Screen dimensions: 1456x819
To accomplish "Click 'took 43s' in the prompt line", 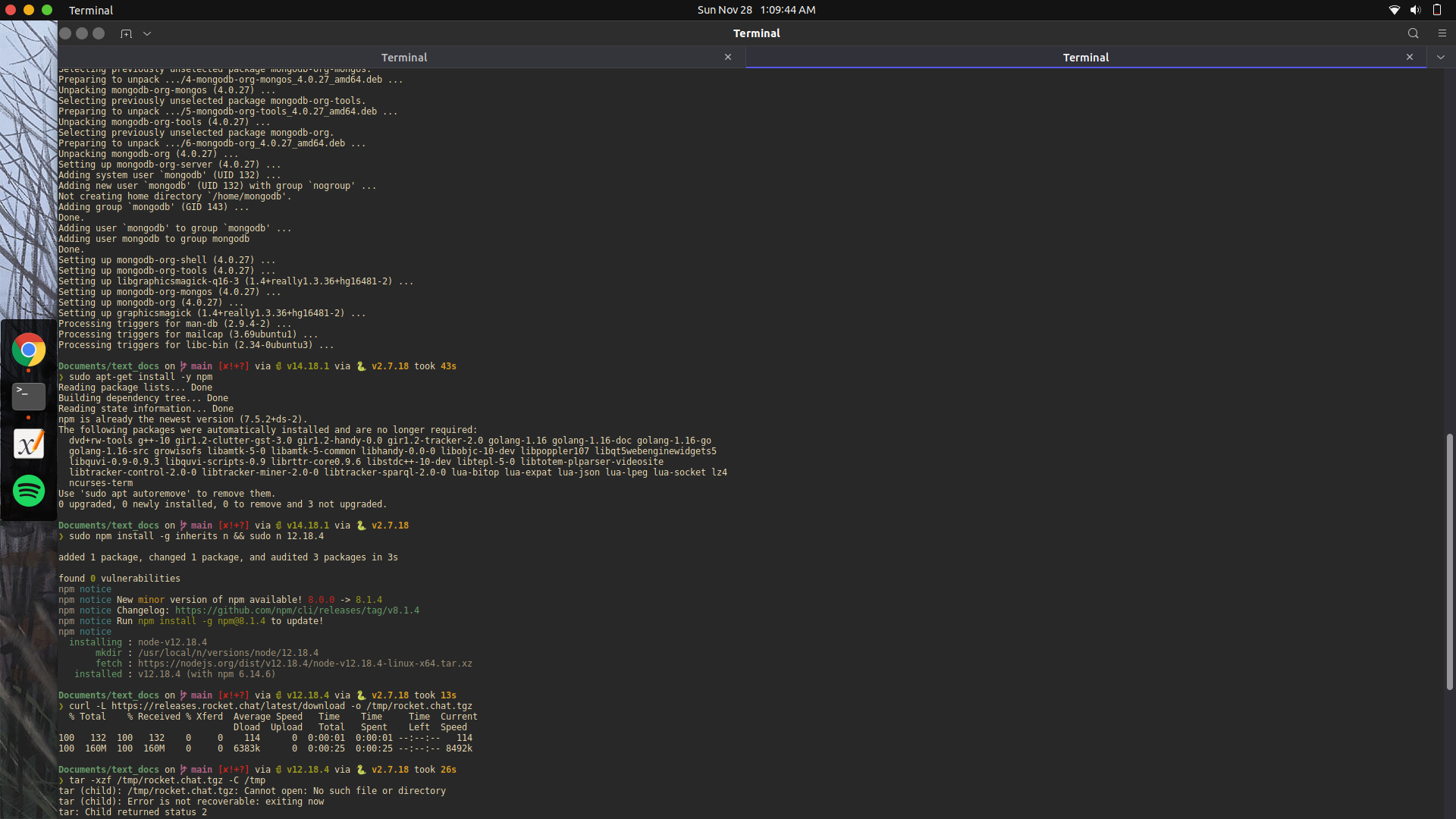I will click(435, 366).
